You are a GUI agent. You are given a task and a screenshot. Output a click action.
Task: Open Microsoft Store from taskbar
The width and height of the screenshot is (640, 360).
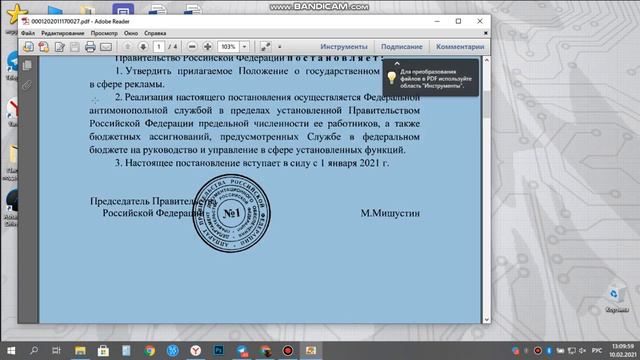point(103,351)
